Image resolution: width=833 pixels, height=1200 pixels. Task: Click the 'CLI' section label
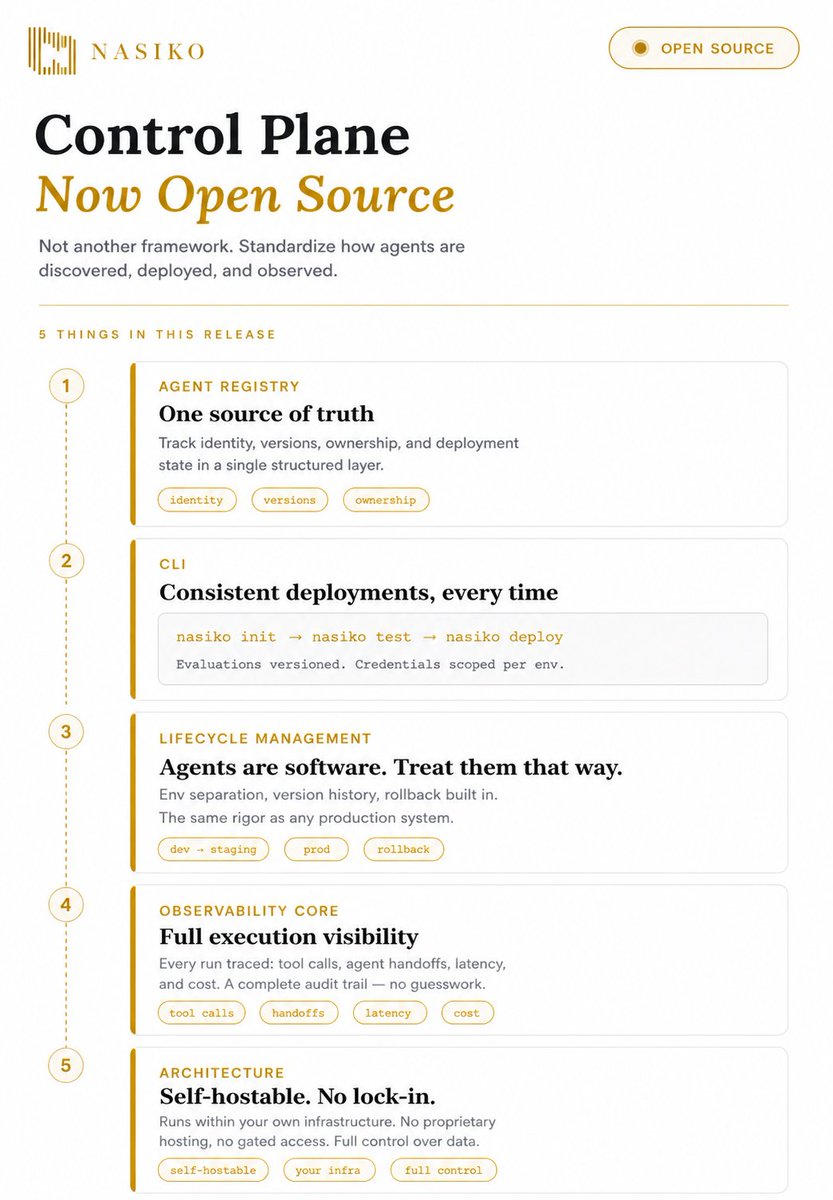click(x=173, y=565)
